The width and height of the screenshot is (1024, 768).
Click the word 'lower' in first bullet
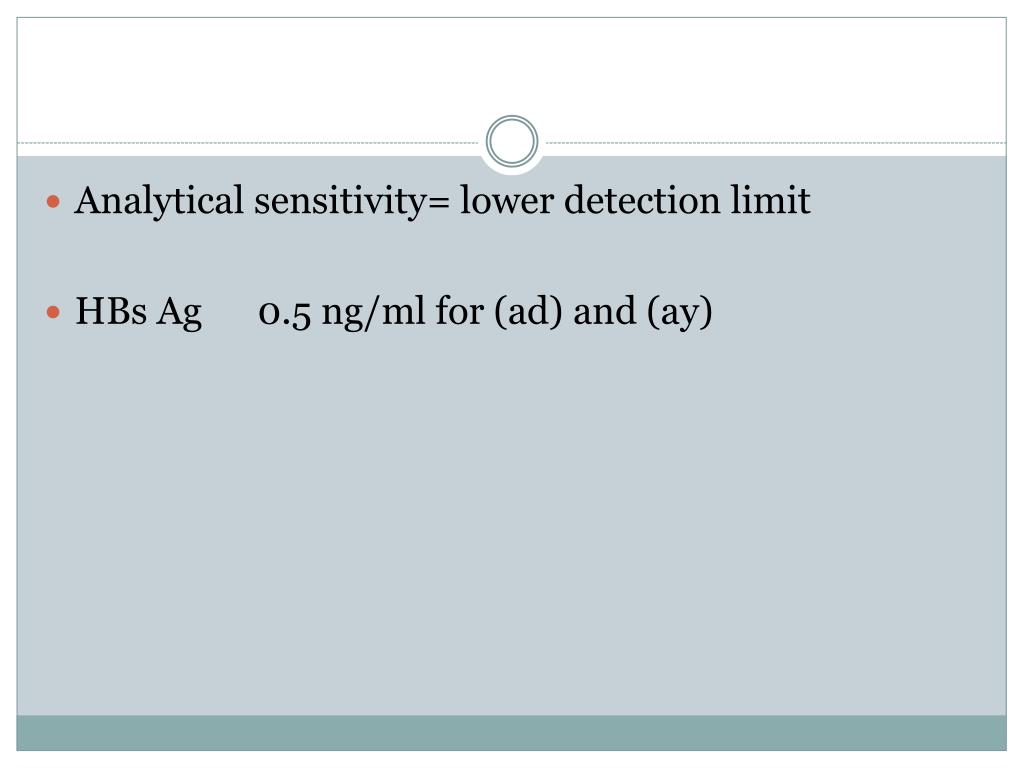[507, 200]
